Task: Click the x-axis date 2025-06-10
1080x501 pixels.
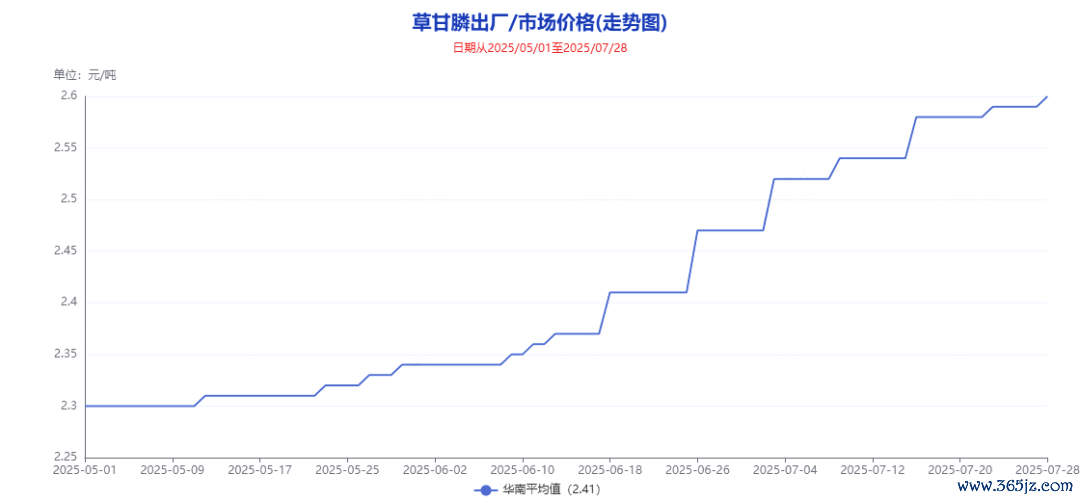Action: (x=522, y=469)
